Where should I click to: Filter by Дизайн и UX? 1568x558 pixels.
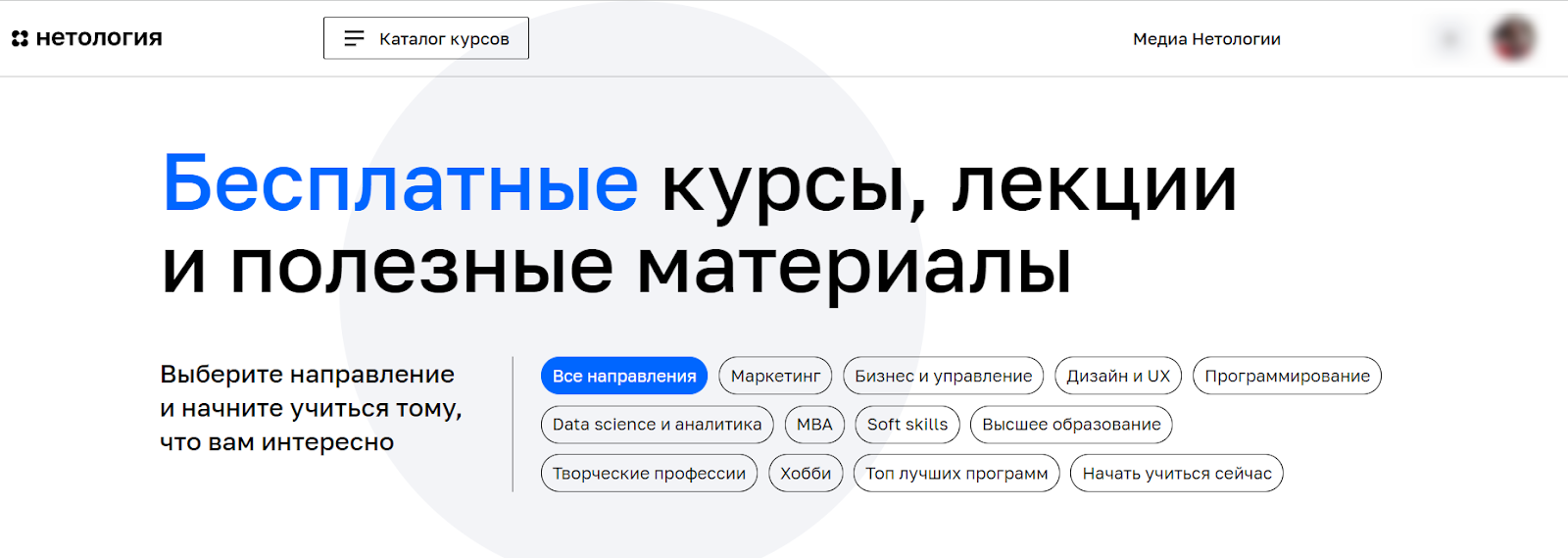pos(1118,376)
